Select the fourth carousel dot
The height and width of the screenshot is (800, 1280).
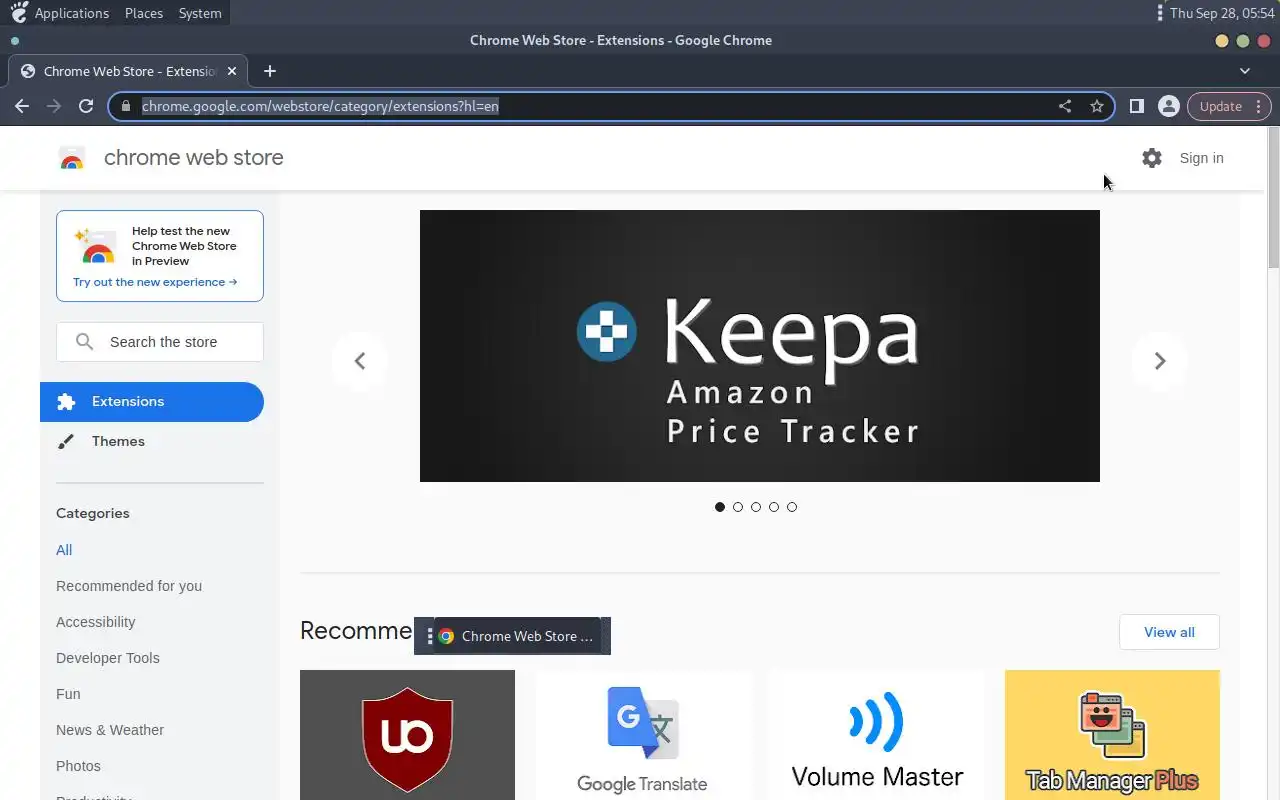(x=774, y=507)
